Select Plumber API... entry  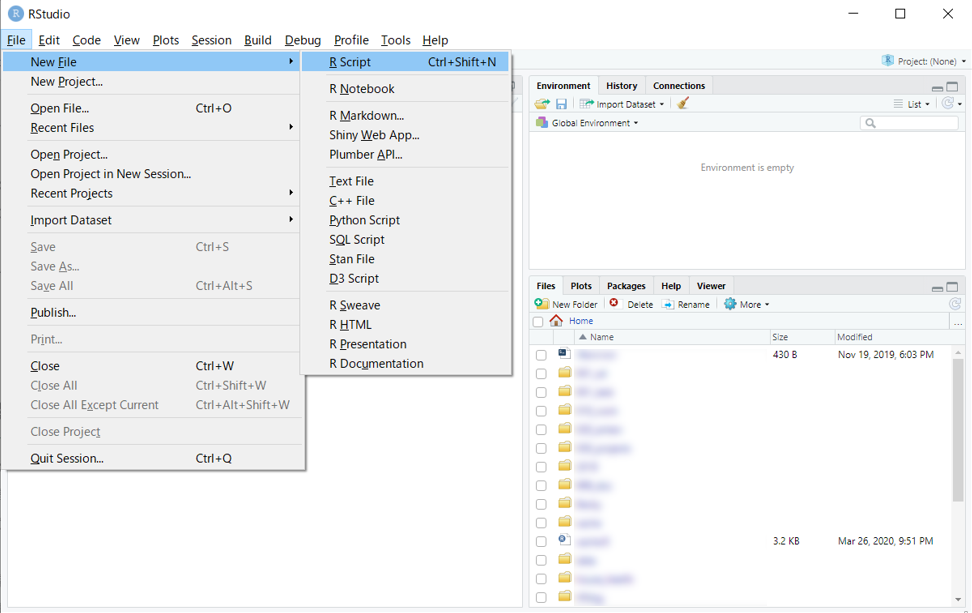pos(405,154)
